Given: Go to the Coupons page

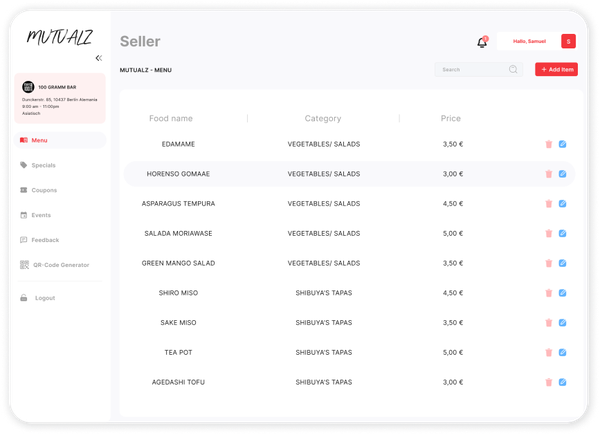Looking at the screenshot, I should (44, 190).
